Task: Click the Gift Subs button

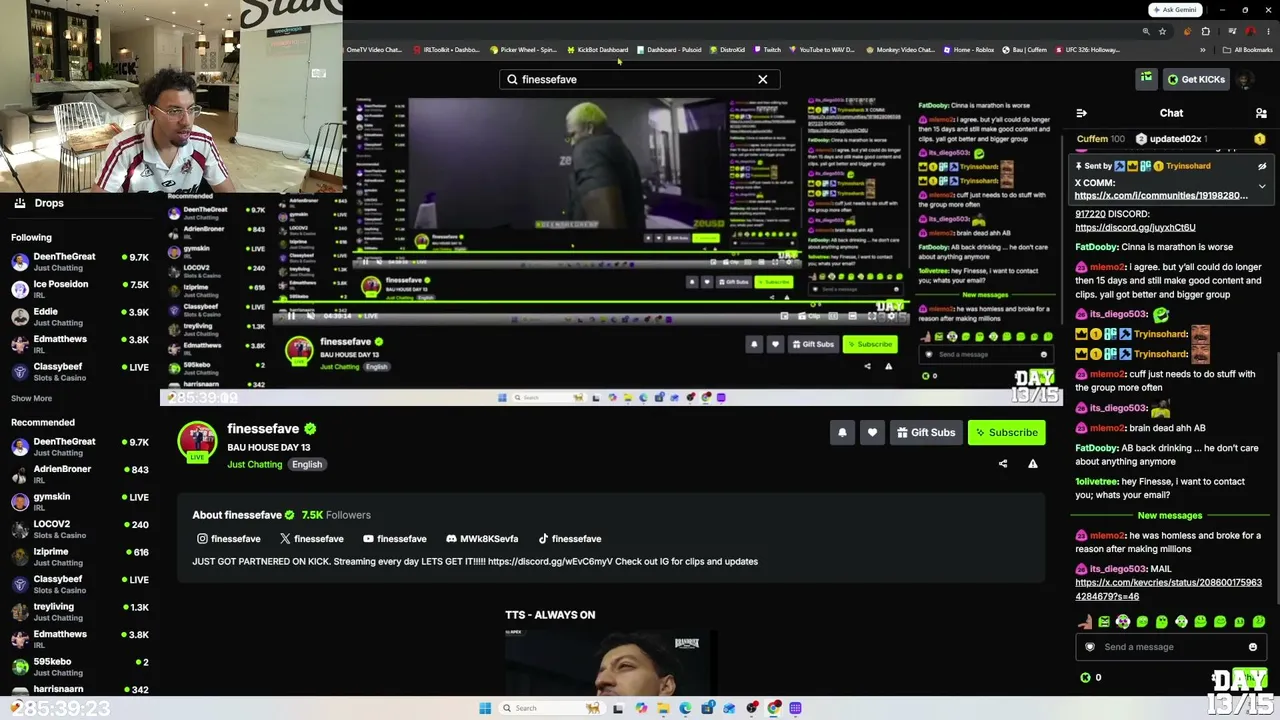Action: tap(926, 432)
